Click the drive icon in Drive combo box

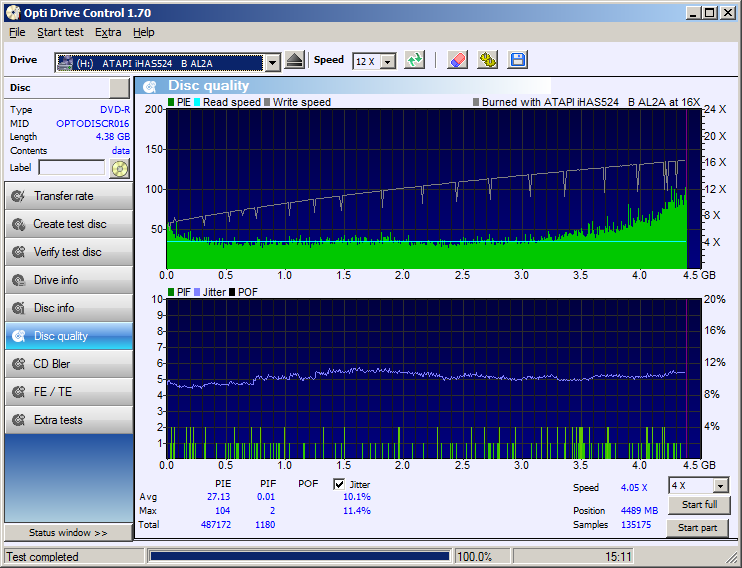pyautogui.click(x=65, y=63)
